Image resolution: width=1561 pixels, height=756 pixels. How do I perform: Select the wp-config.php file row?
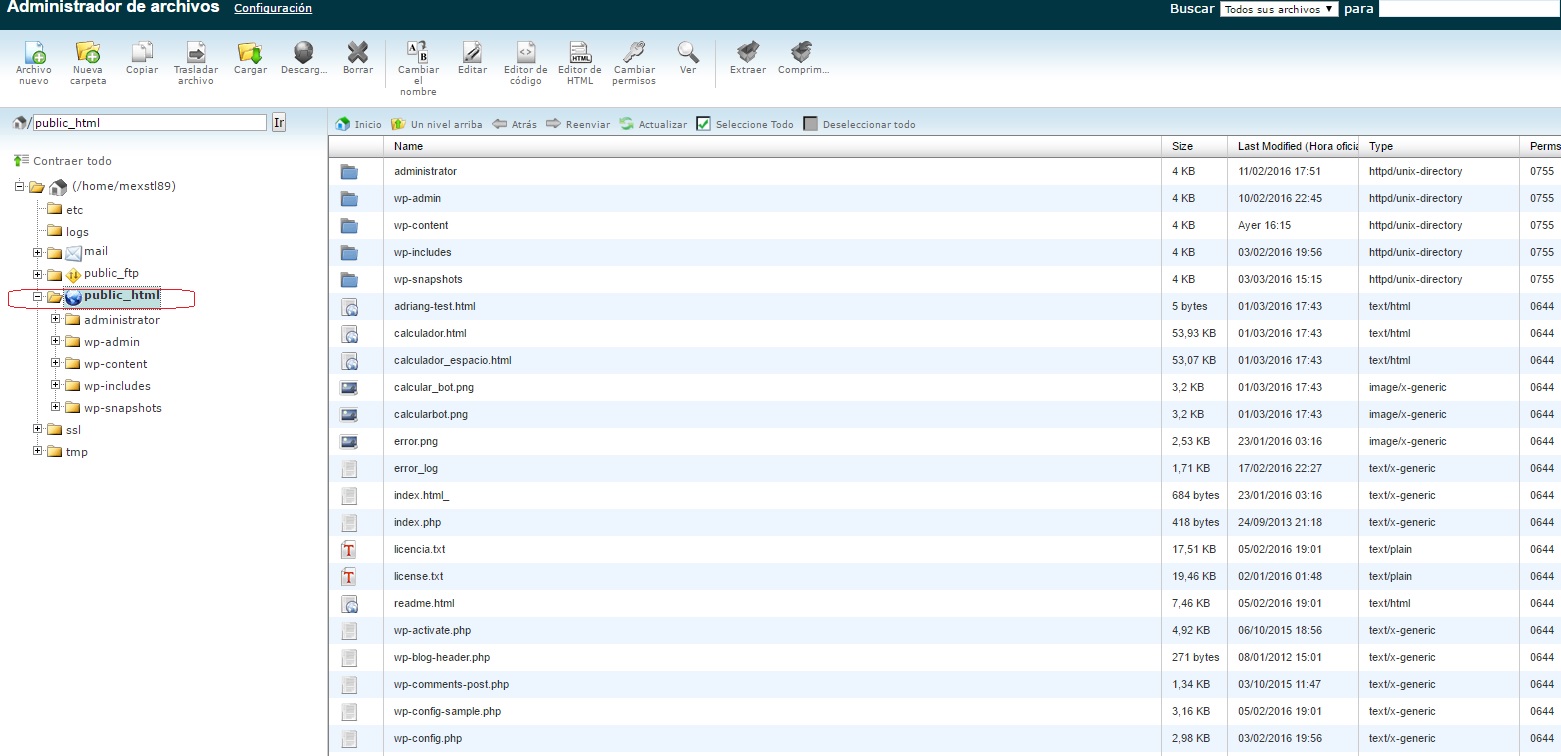point(944,738)
